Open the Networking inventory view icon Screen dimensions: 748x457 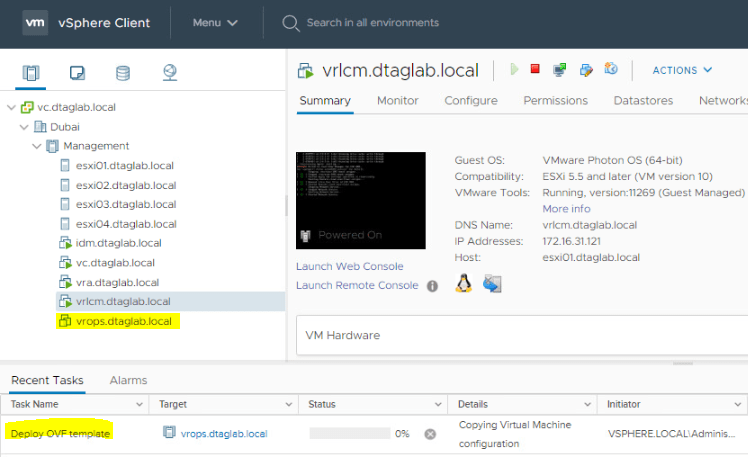169,73
